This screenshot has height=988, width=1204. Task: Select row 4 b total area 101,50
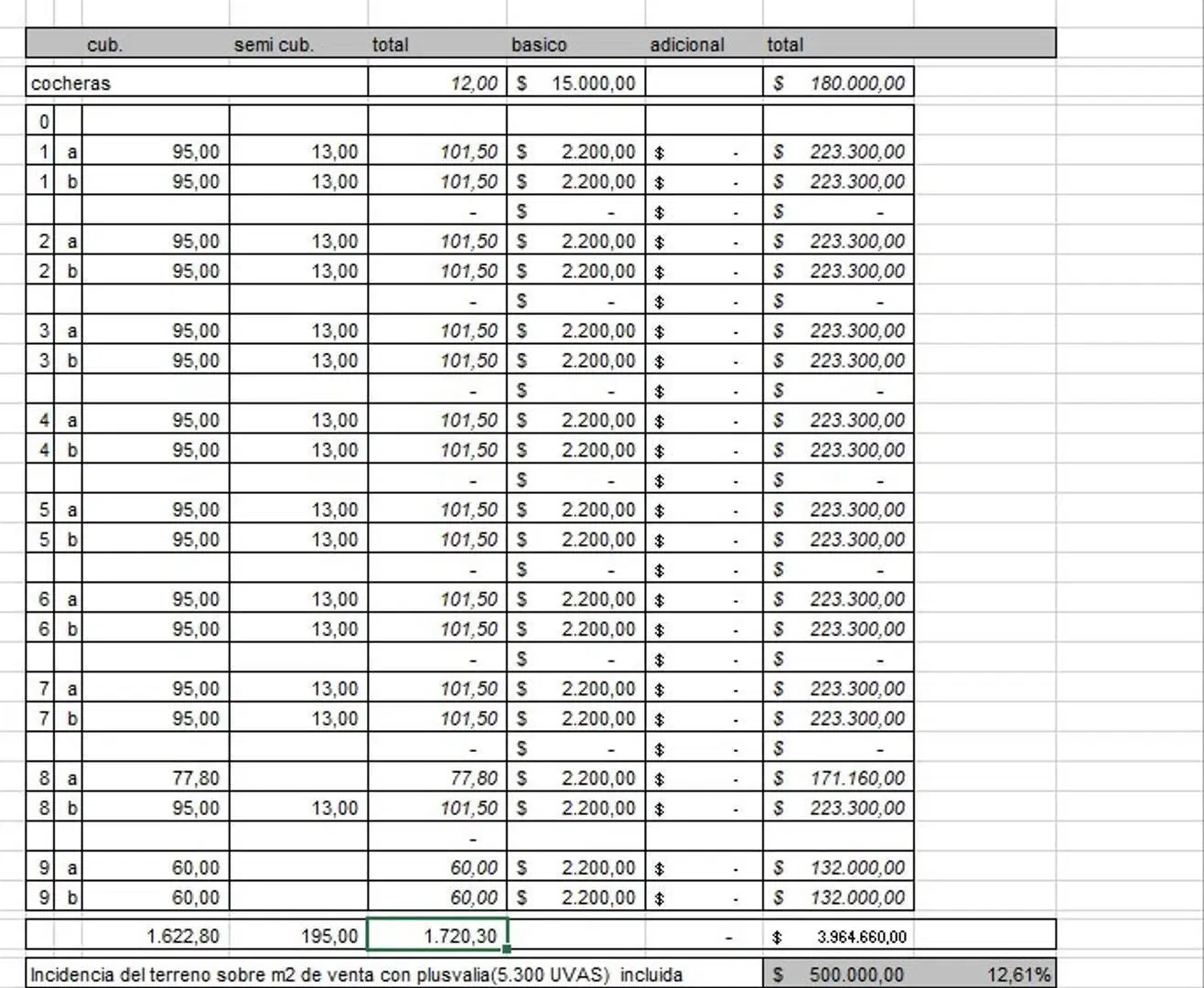pos(437,450)
